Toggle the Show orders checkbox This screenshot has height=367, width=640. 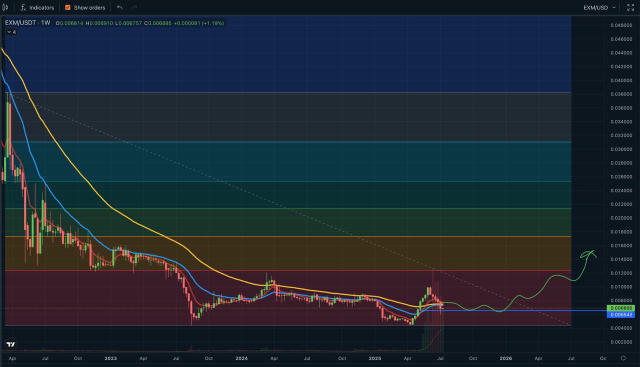click(x=68, y=7)
